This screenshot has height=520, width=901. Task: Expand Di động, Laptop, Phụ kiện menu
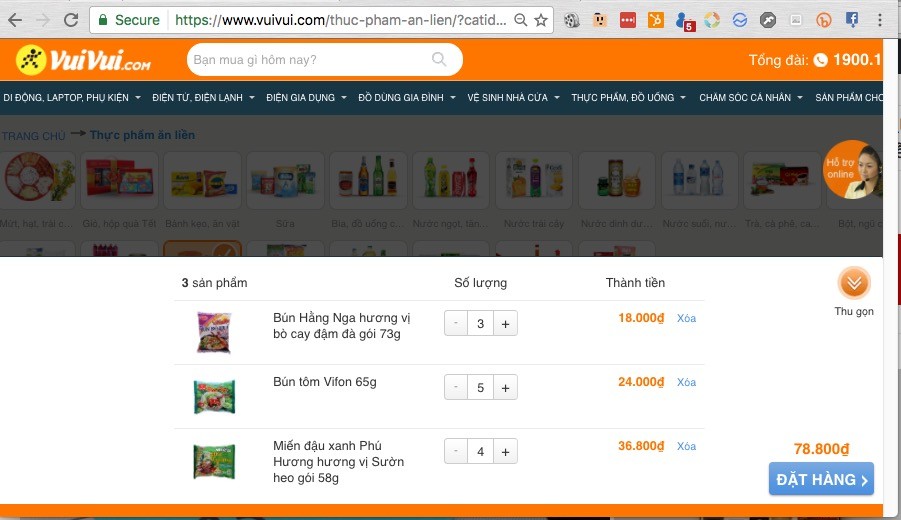click(x=72, y=98)
